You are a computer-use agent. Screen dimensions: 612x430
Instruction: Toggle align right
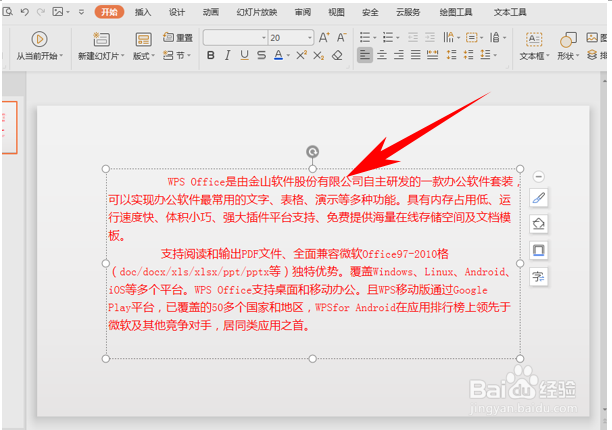click(399, 55)
